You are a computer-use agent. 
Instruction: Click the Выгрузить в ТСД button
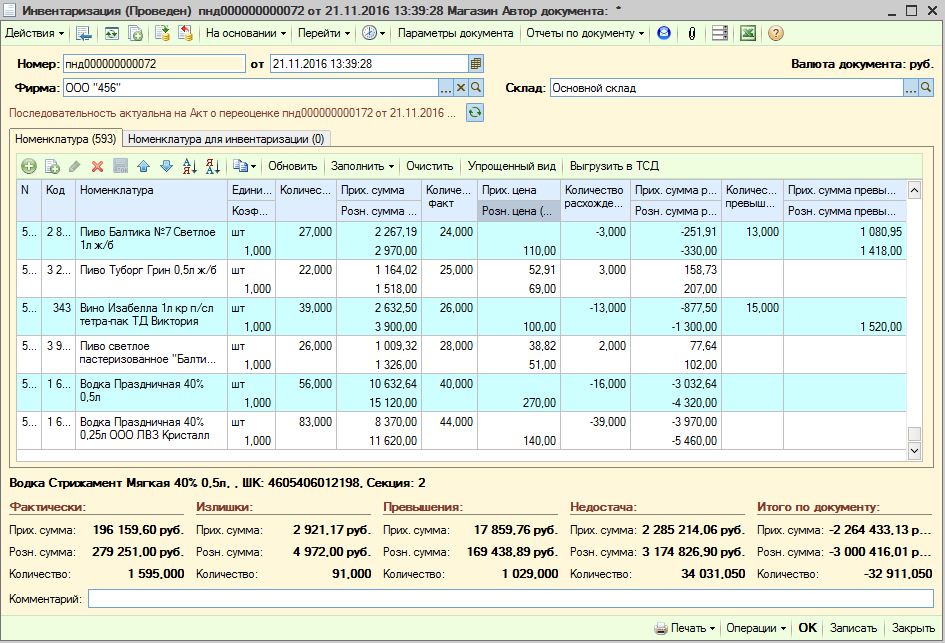point(614,166)
